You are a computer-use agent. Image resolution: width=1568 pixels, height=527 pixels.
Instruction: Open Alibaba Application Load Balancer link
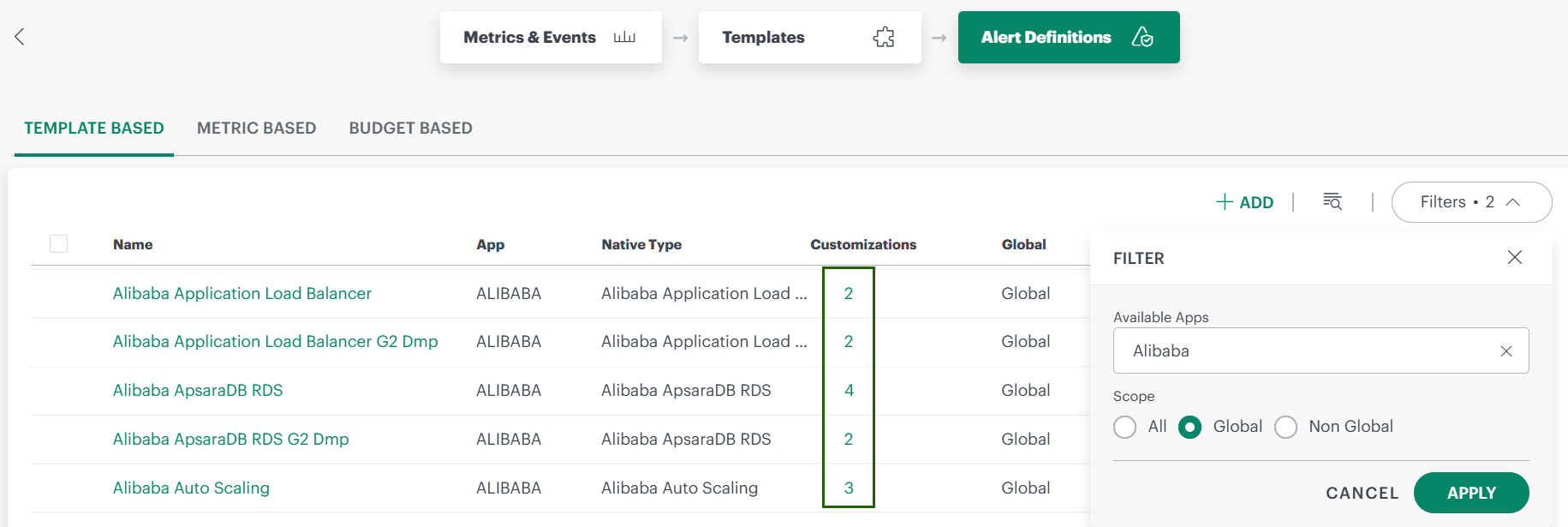click(242, 293)
